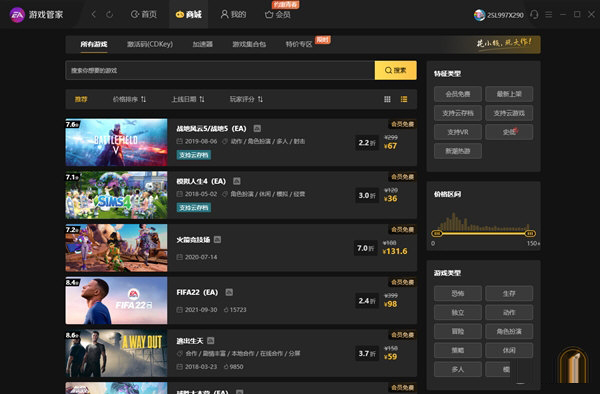This screenshot has width=600, height=394.
Task: Open the 我的 profile tab
Action: (x=233, y=15)
